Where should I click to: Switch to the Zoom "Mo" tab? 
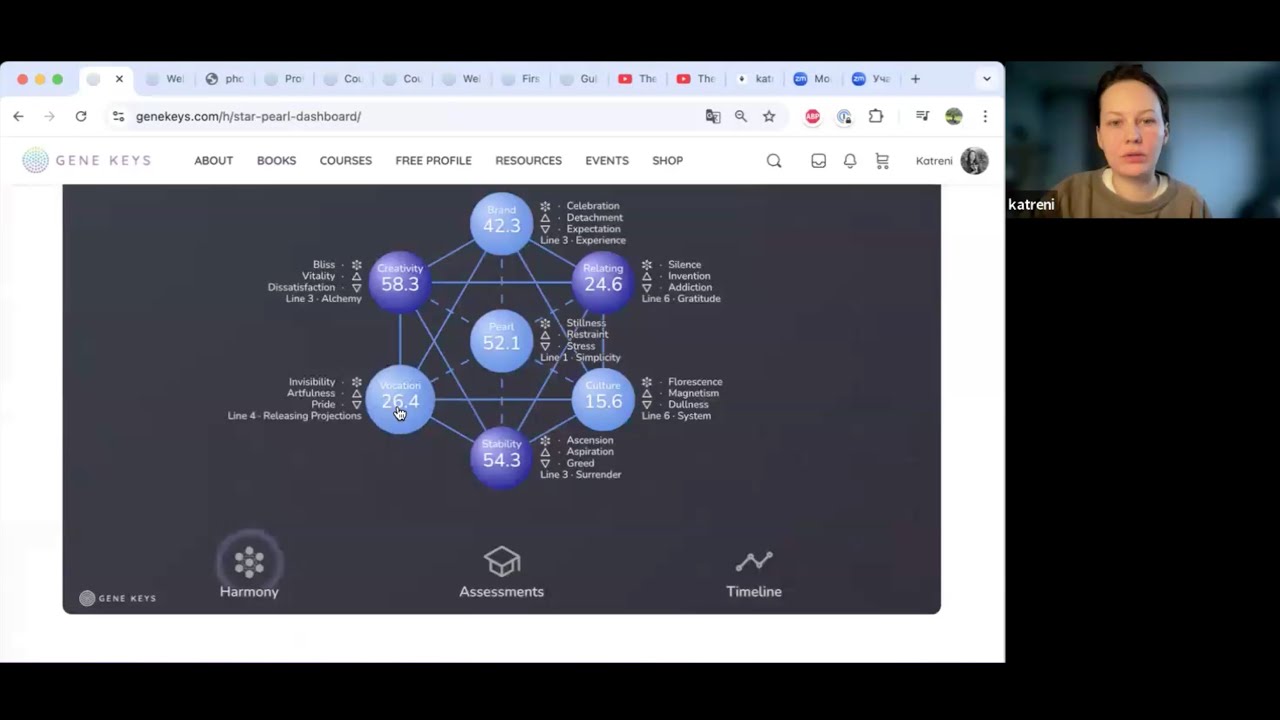pyautogui.click(x=812, y=79)
